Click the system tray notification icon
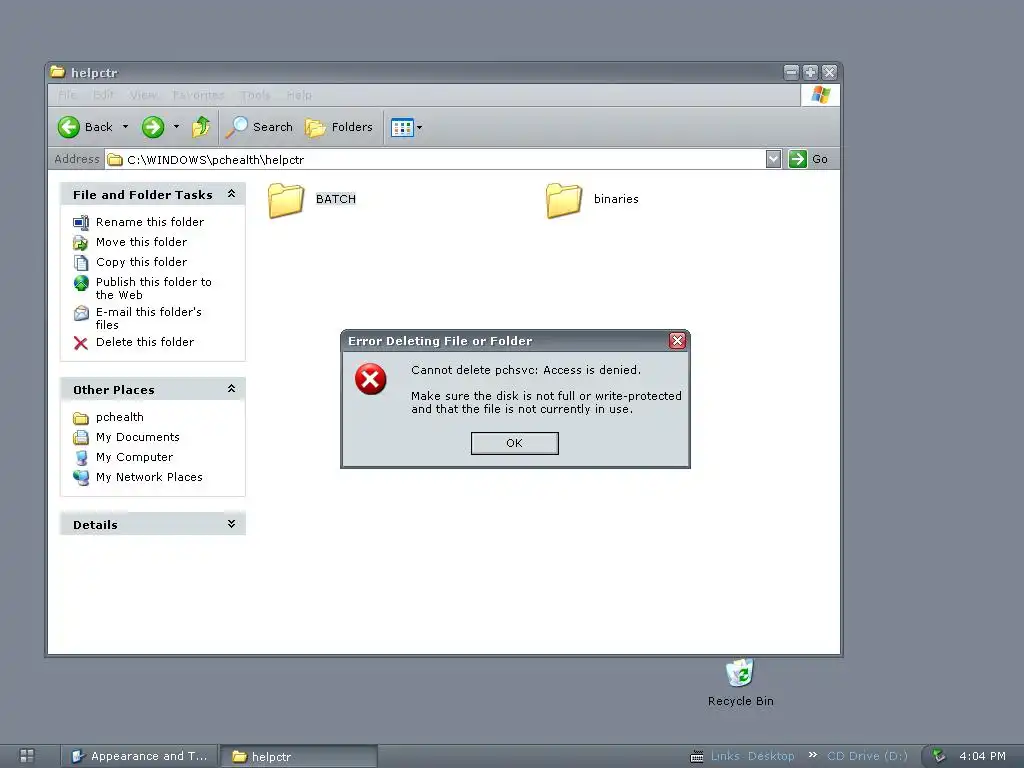The image size is (1024, 768). click(x=939, y=756)
